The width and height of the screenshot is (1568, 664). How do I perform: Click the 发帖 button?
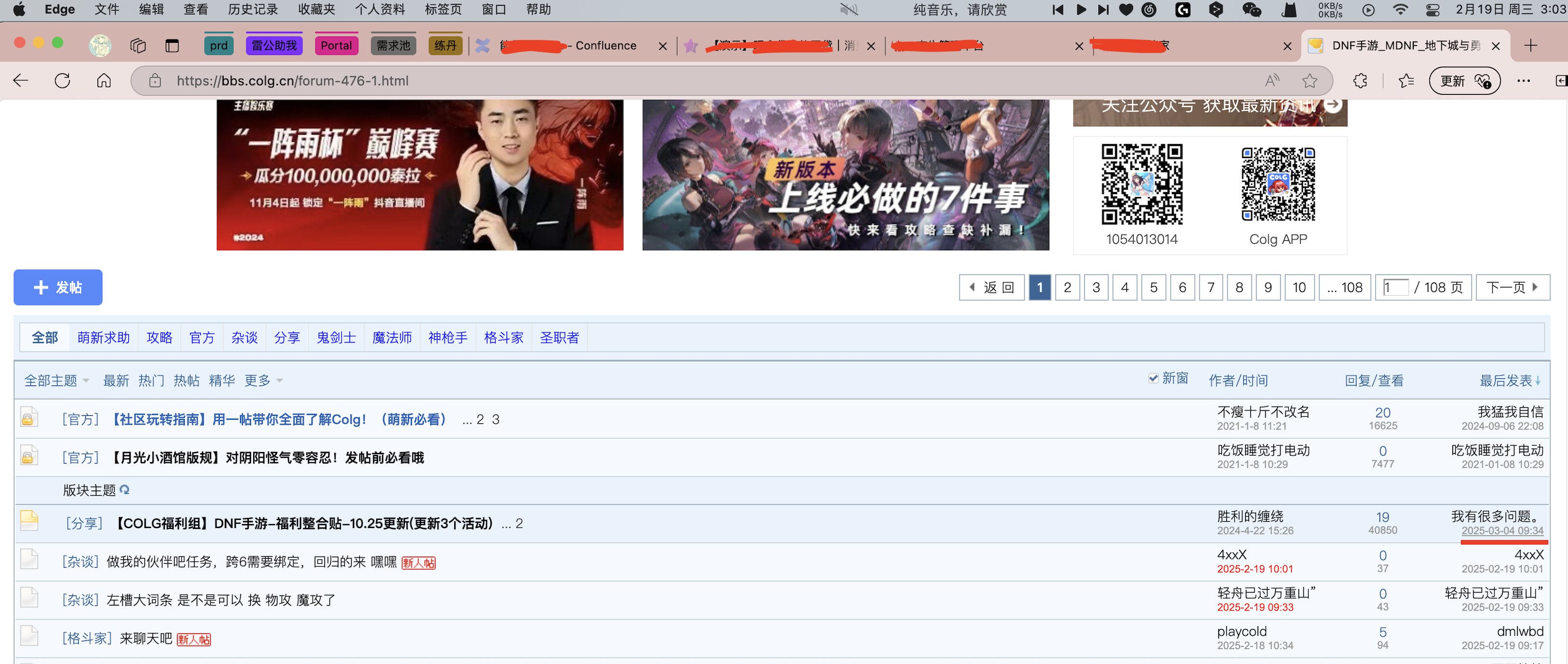tap(58, 287)
